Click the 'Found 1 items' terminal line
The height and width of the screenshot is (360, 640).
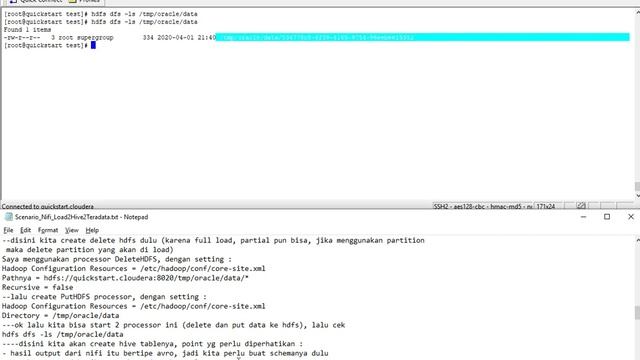27,30
